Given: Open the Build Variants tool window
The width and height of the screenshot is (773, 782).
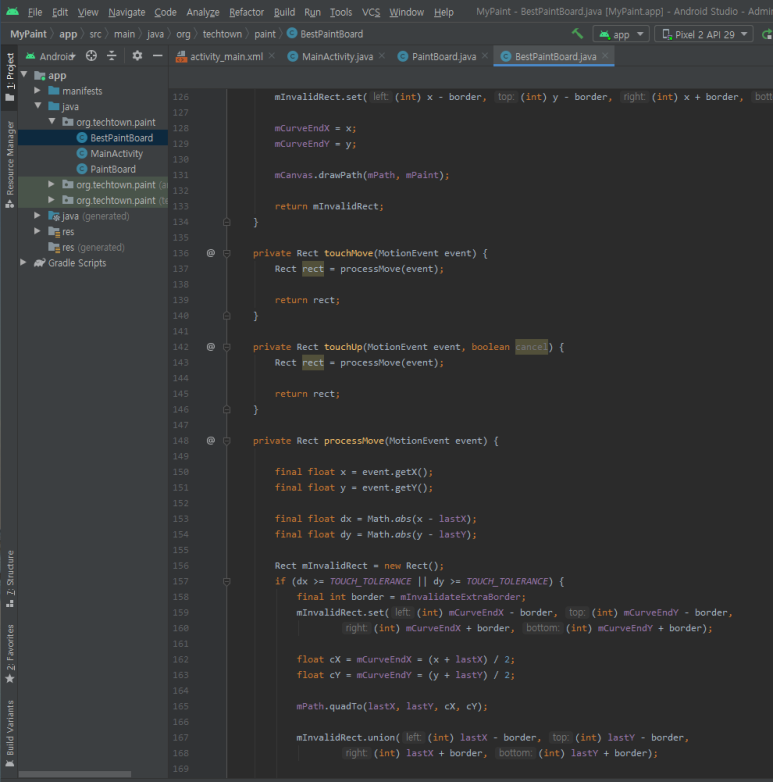Looking at the screenshot, I should point(9,734).
